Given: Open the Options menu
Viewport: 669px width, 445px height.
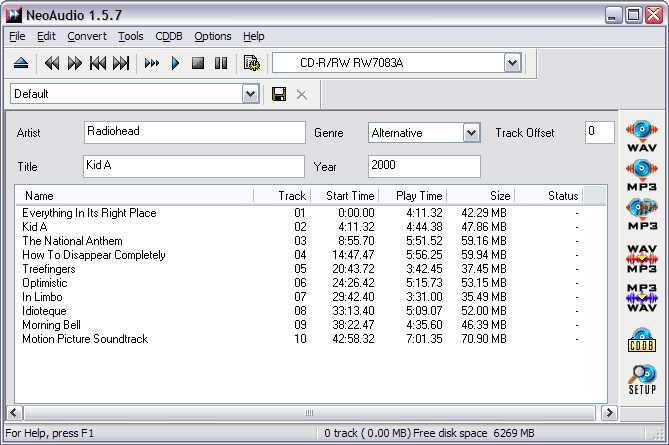Looking at the screenshot, I should pyautogui.click(x=212, y=36).
